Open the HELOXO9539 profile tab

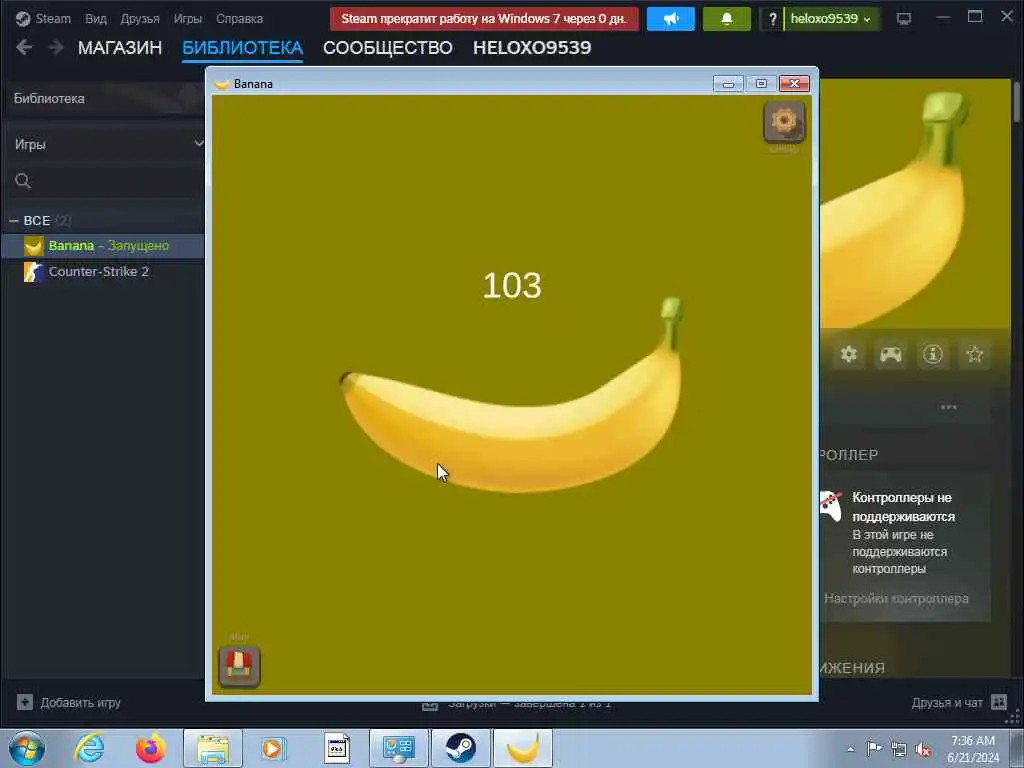tap(532, 48)
